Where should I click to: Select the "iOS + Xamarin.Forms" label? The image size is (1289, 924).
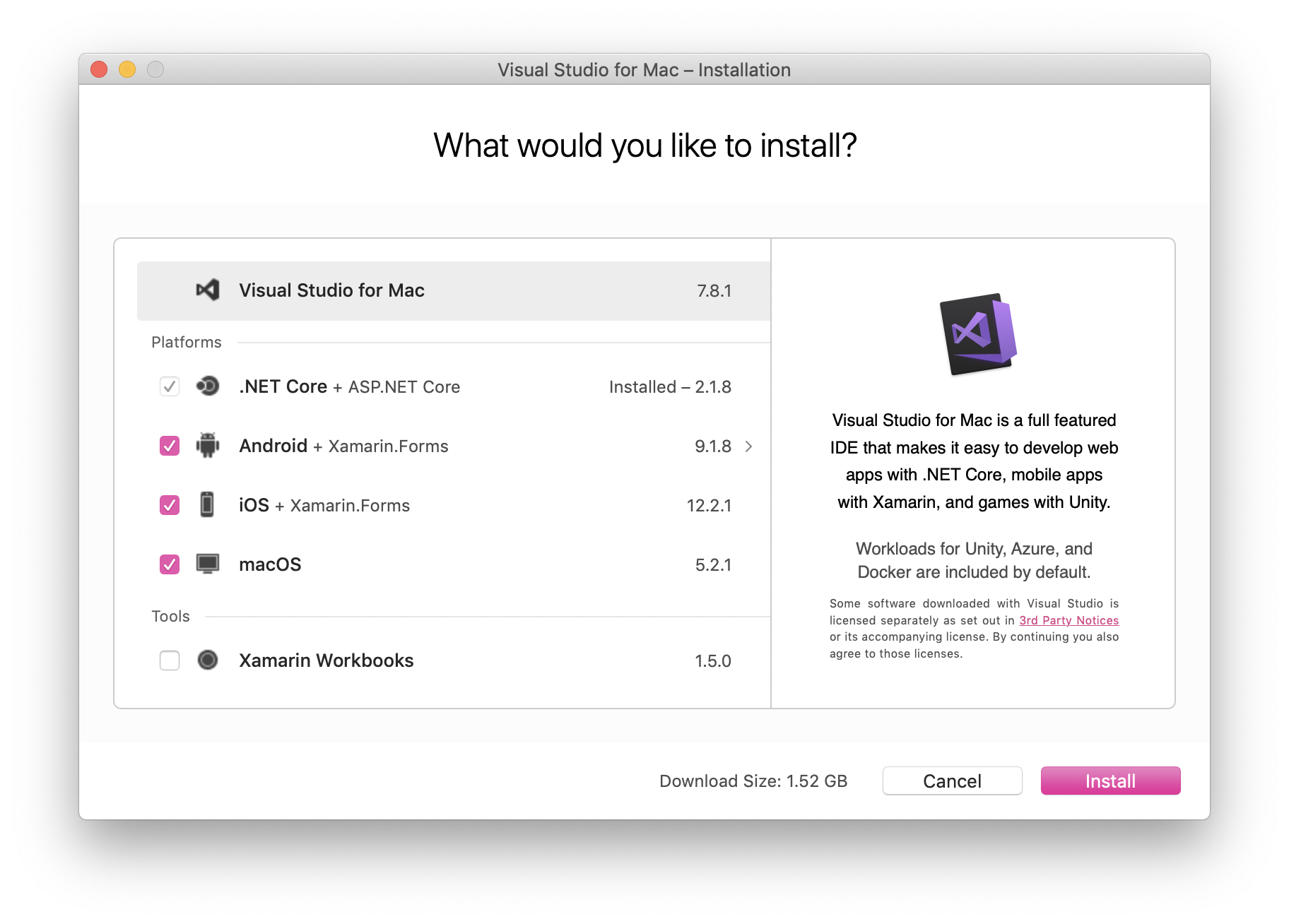coord(324,505)
